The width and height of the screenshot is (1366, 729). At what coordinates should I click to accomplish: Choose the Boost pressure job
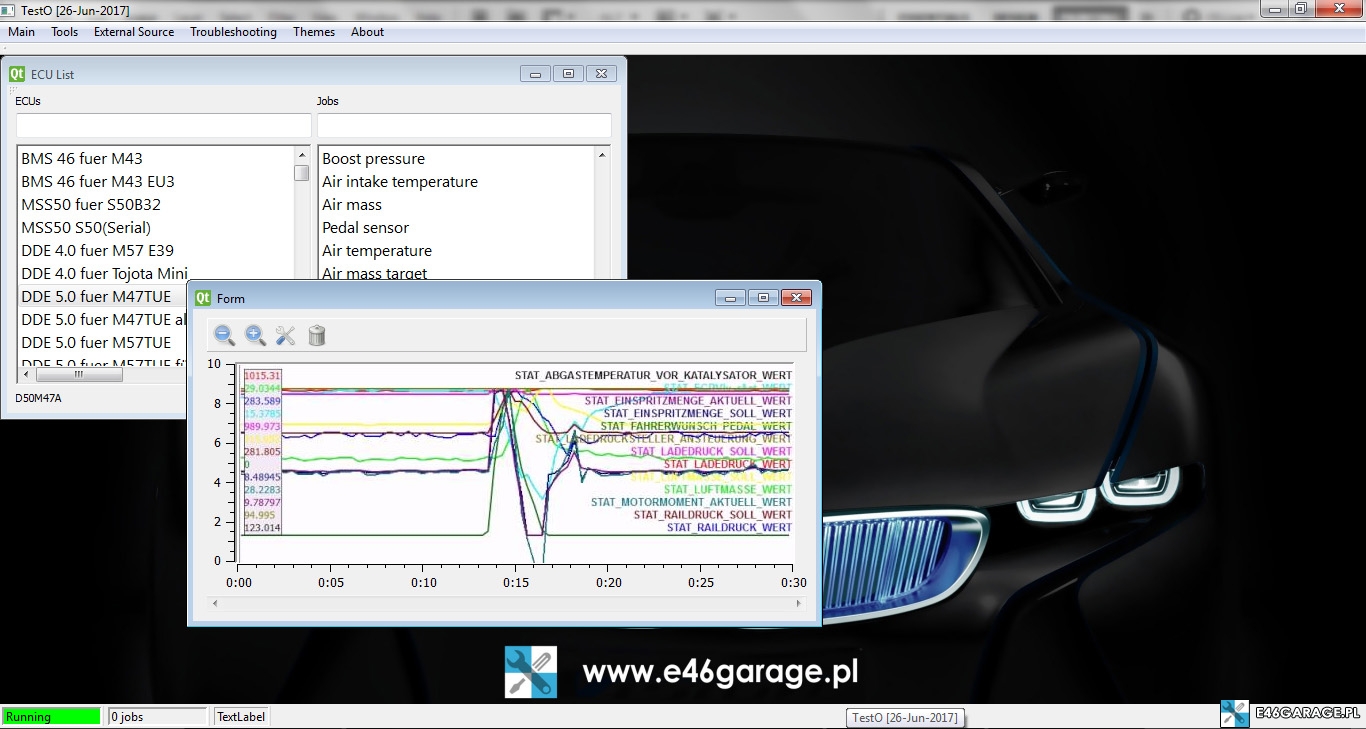(373, 158)
